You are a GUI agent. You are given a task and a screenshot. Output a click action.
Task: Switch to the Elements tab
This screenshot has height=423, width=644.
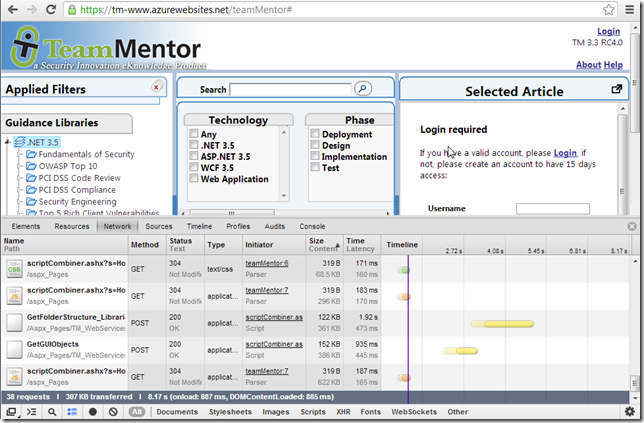[26, 226]
